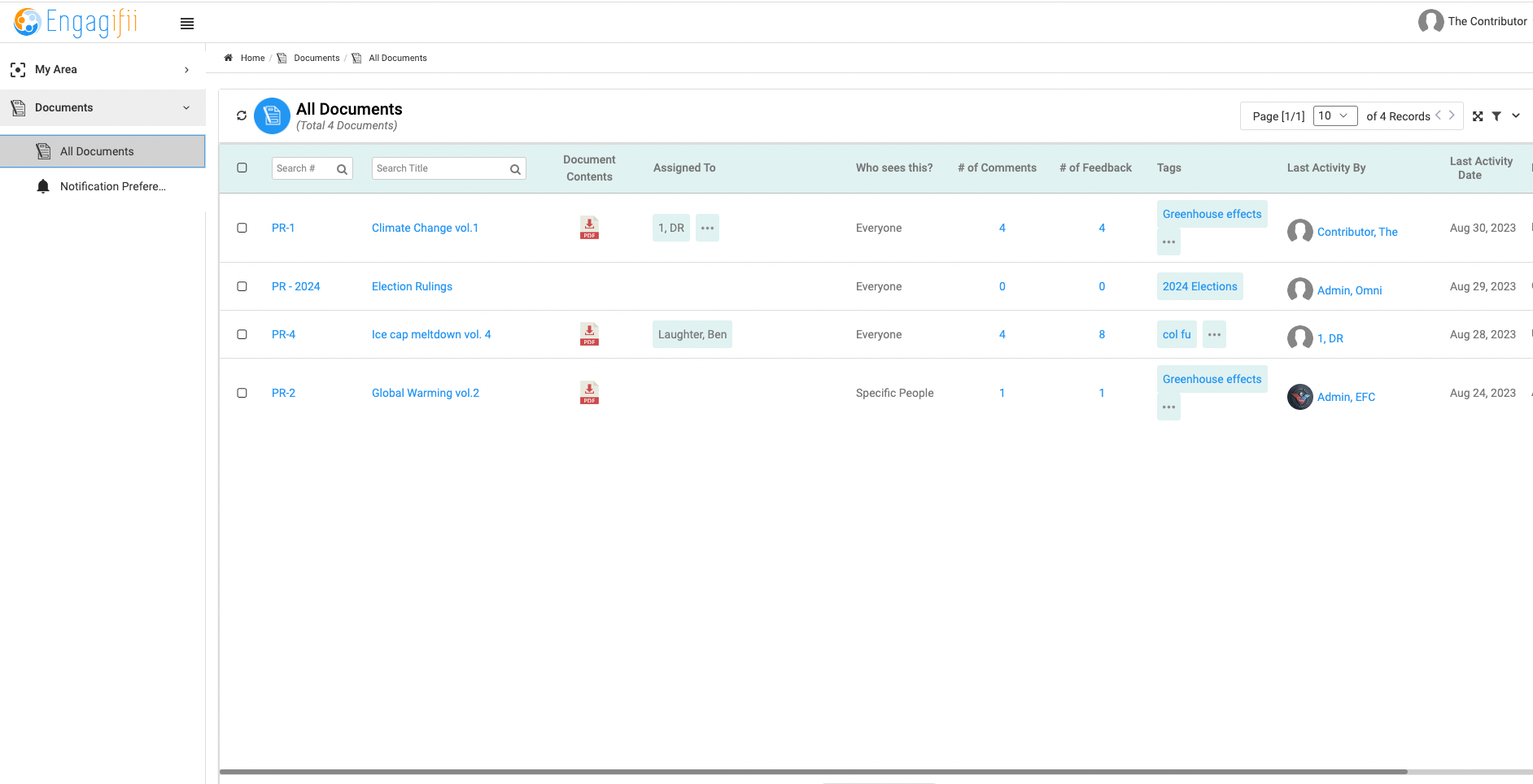Download PDF for Ice cap meltdown vol. 4

pos(589,334)
